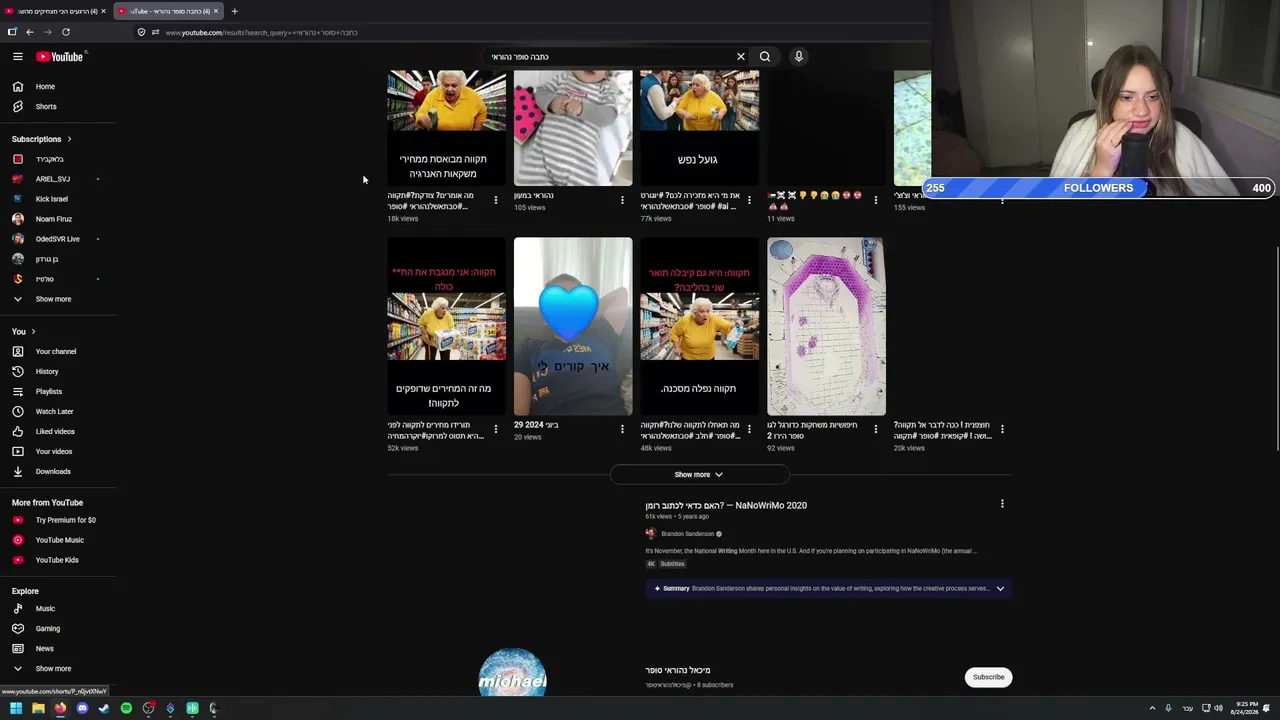
Task: Go back in the browser
Action: (x=30, y=32)
